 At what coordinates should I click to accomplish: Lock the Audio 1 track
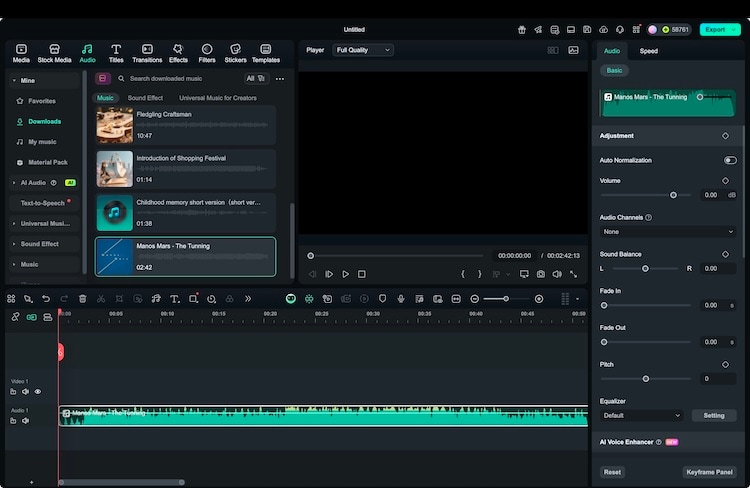pyautogui.click(x=13, y=421)
